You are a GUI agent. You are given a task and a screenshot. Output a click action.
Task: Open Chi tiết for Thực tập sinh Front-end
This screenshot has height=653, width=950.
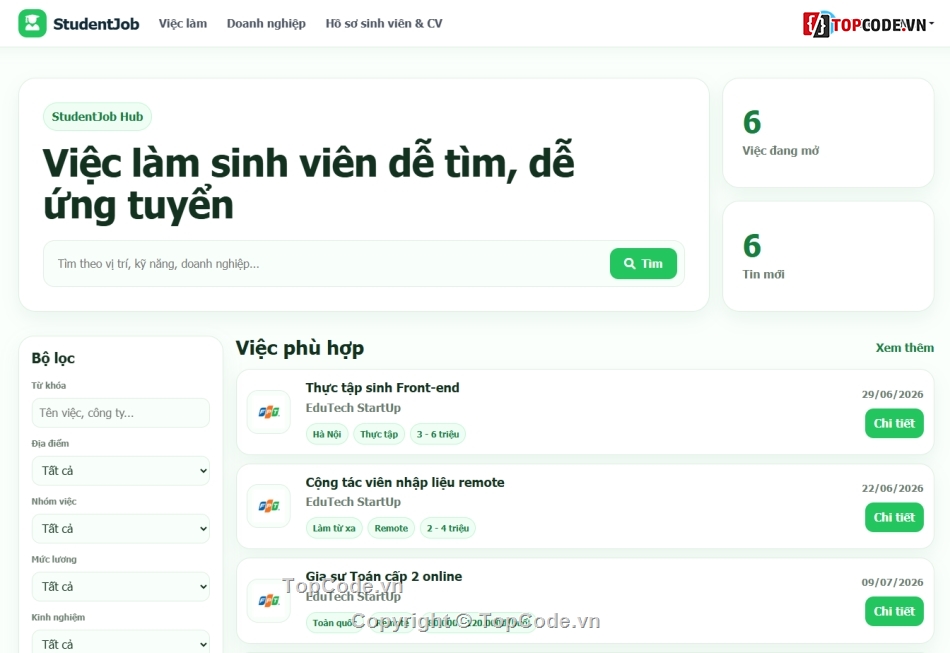(x=894, y=423)
